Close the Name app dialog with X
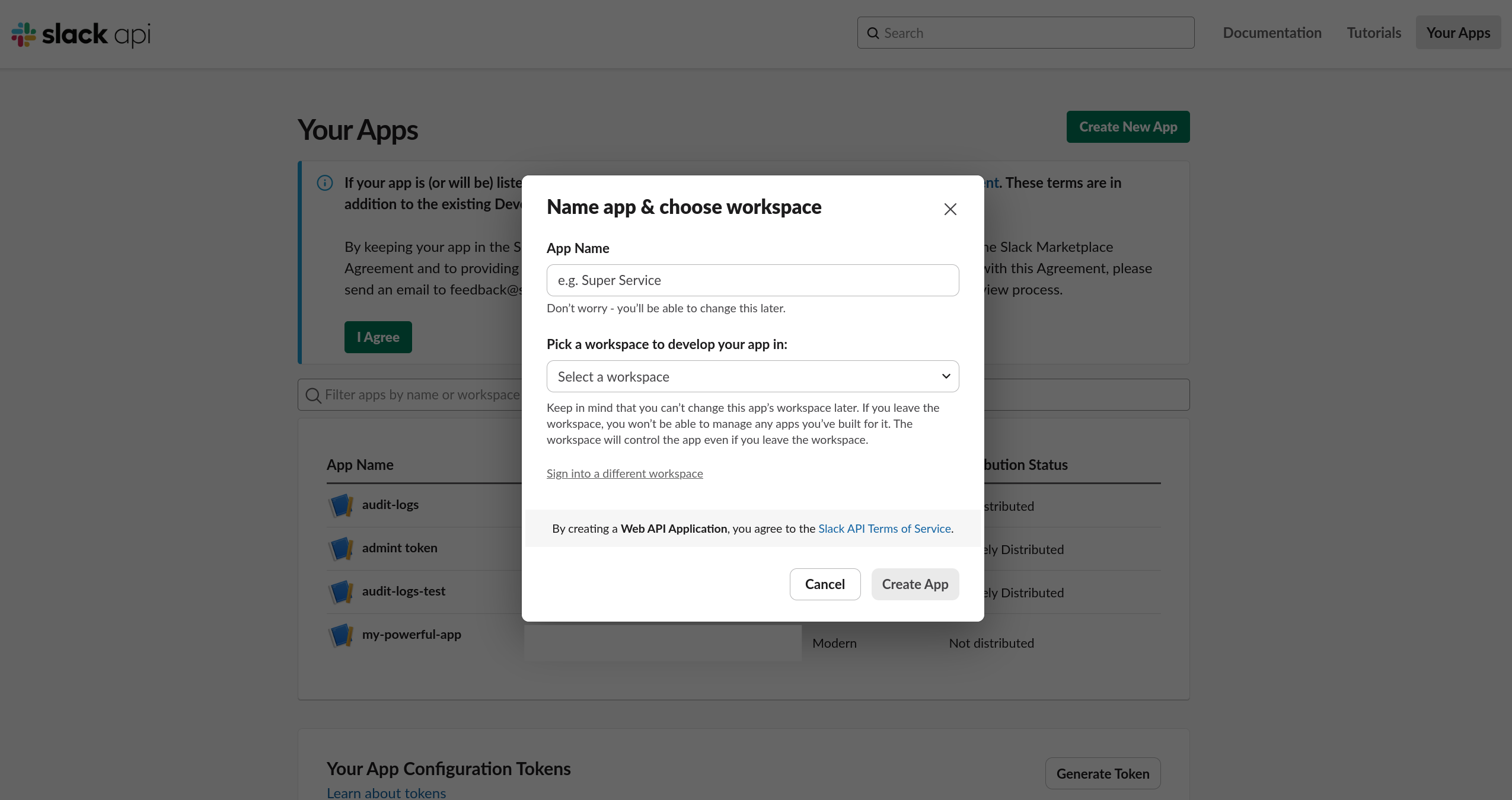The width and height of the screenshot is (1512, 800). [950, 209]
